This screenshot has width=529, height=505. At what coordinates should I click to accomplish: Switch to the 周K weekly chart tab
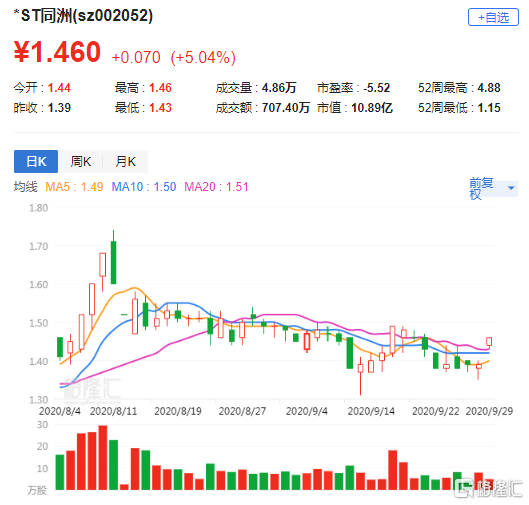pos(81,162)
